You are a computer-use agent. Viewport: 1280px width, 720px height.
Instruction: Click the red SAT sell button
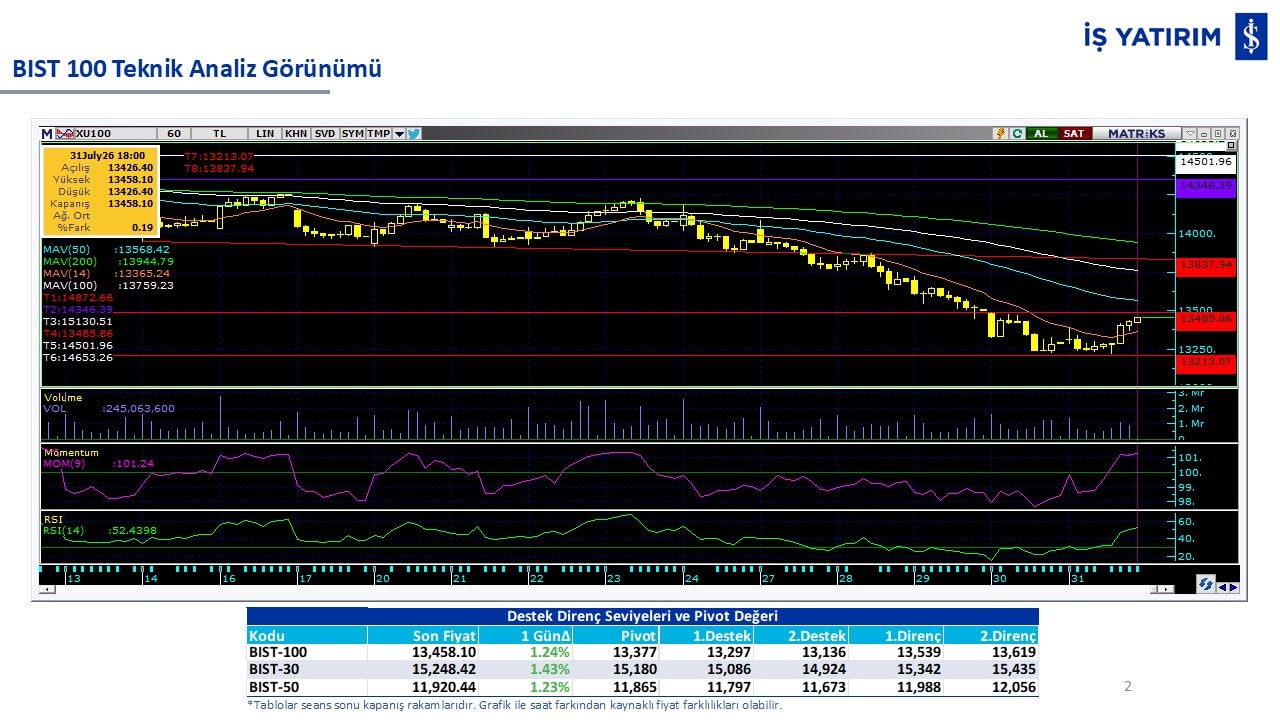(1074, 133)
